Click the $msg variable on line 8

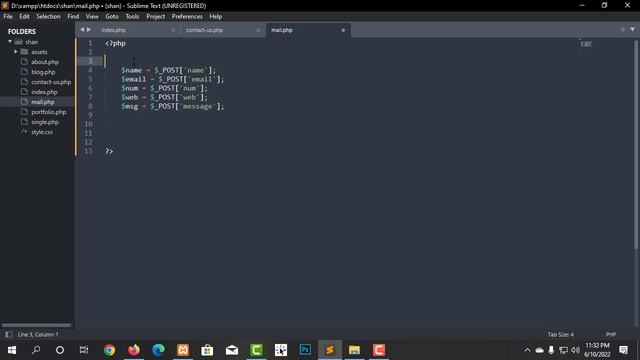pyautogui.click(x=129, y=106)
